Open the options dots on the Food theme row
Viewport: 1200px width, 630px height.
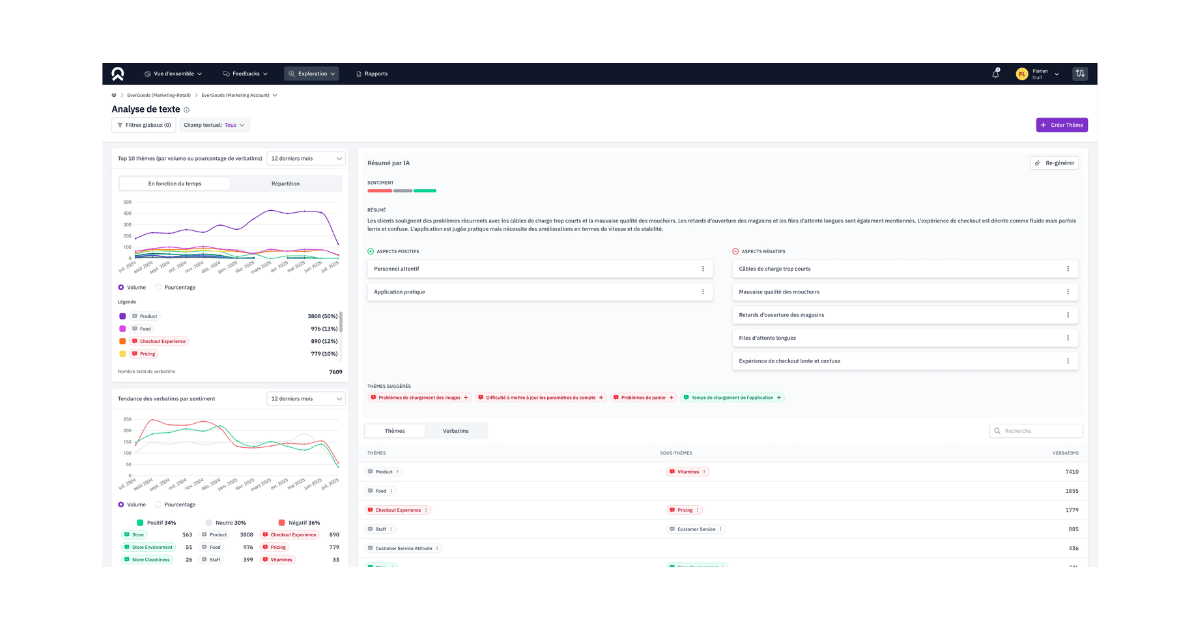(391, 491)
